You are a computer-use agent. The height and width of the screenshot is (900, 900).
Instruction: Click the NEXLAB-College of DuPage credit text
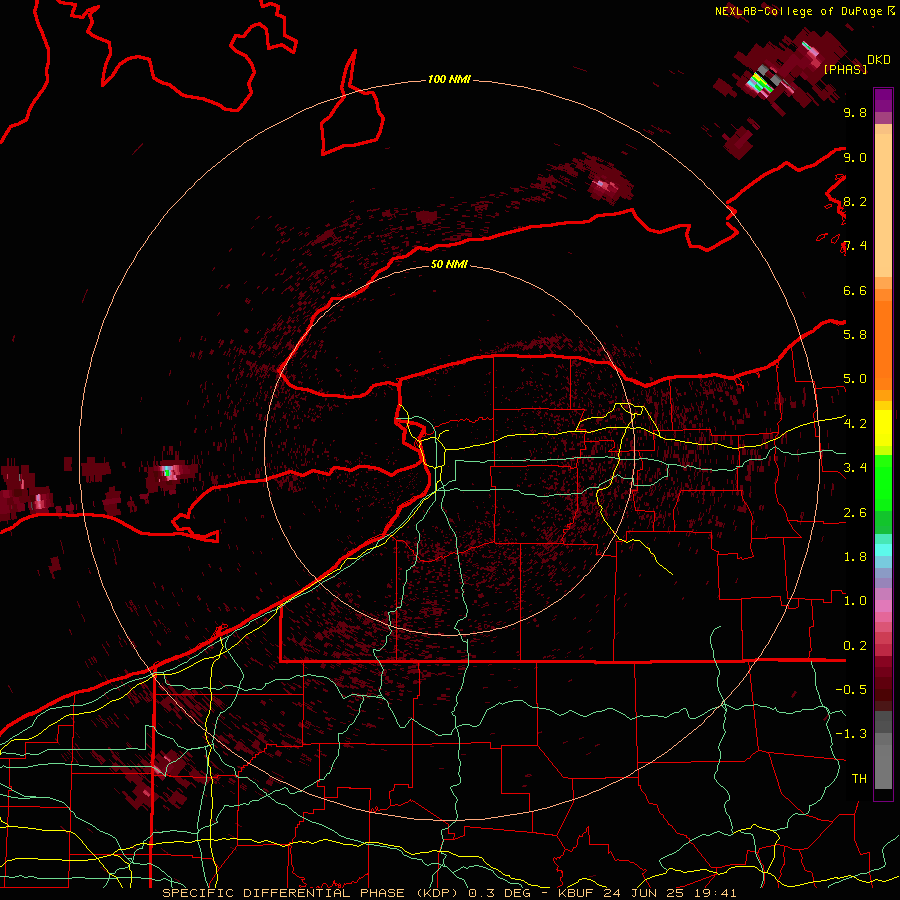[804, 11]
